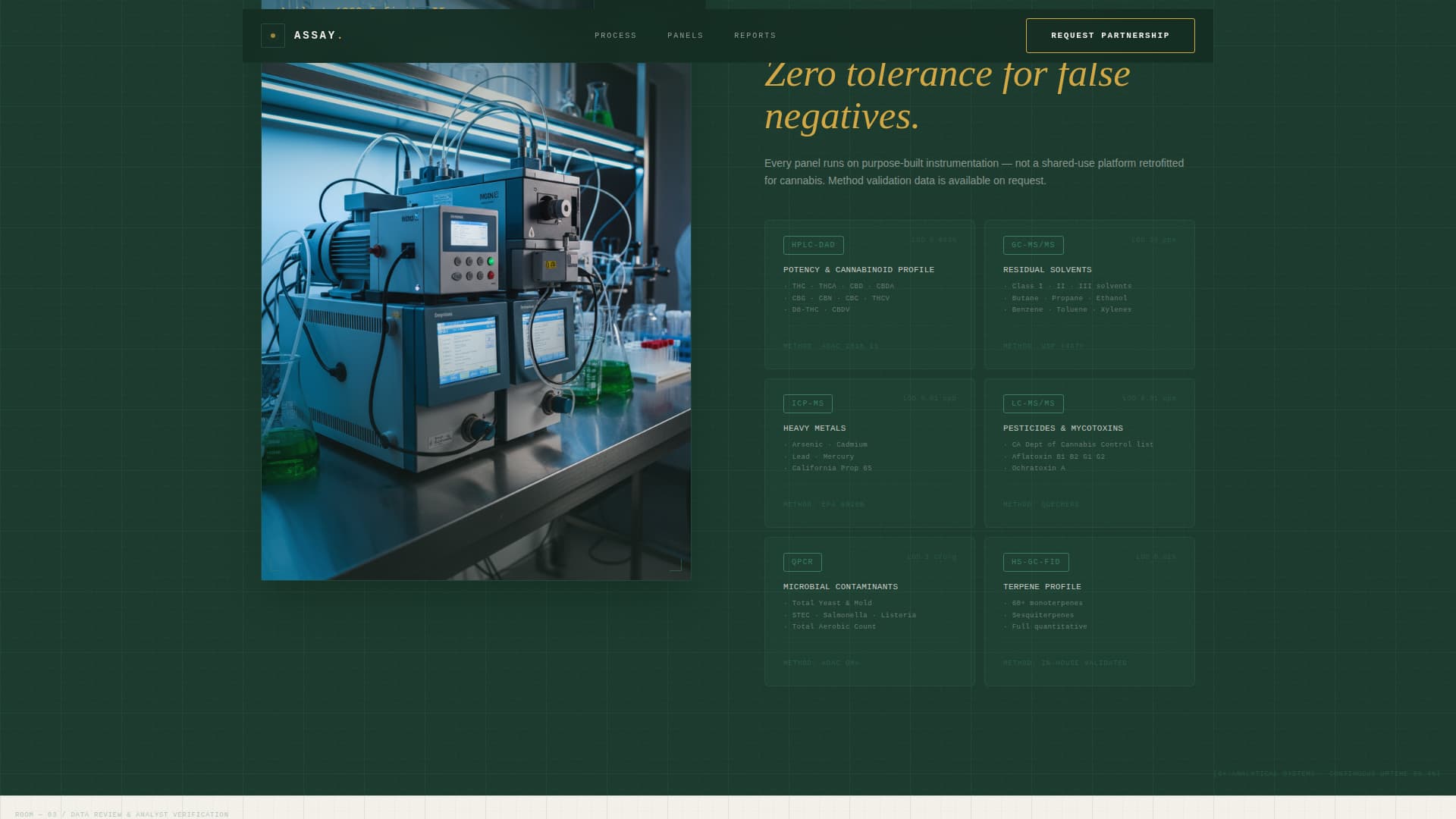The image size is (1456, 819).
Task: Select the GC-MS/MS method badge
Action: pyautogui.click(x=1033, y=245)
